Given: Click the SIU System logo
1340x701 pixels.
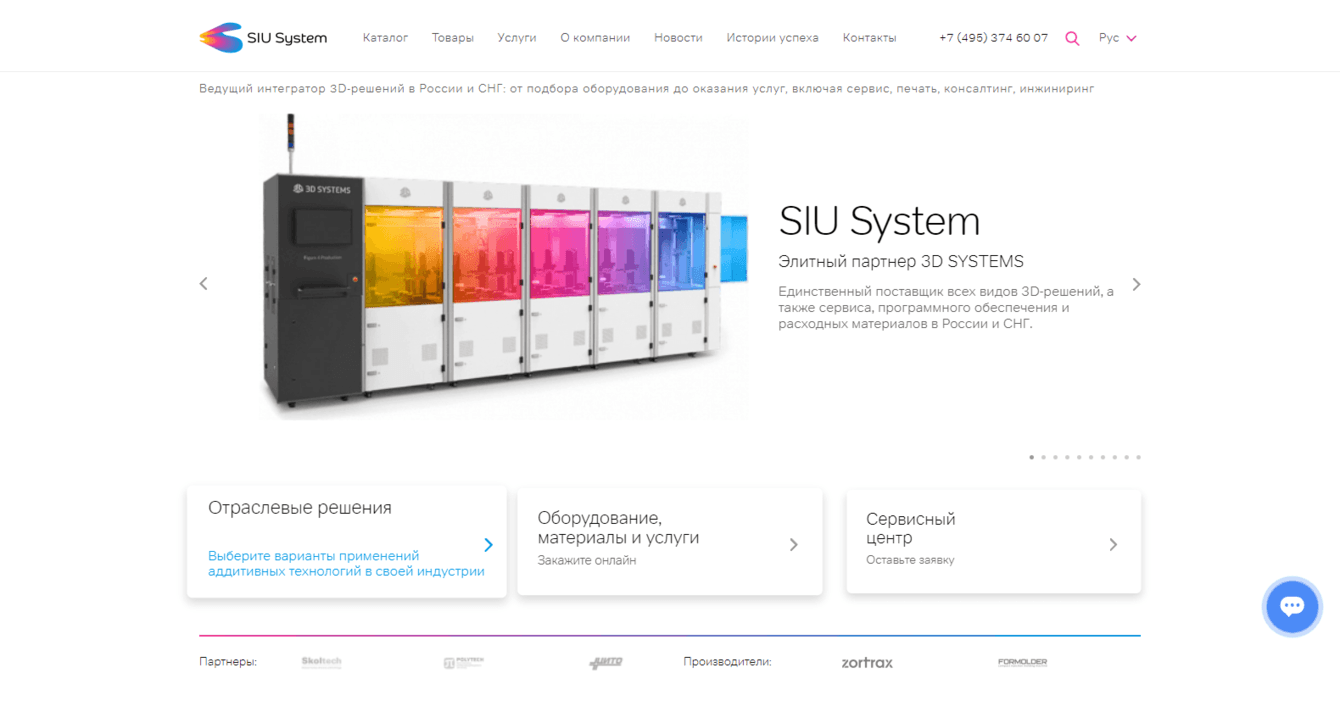Looking at the screenshot, I should point(262,37).
